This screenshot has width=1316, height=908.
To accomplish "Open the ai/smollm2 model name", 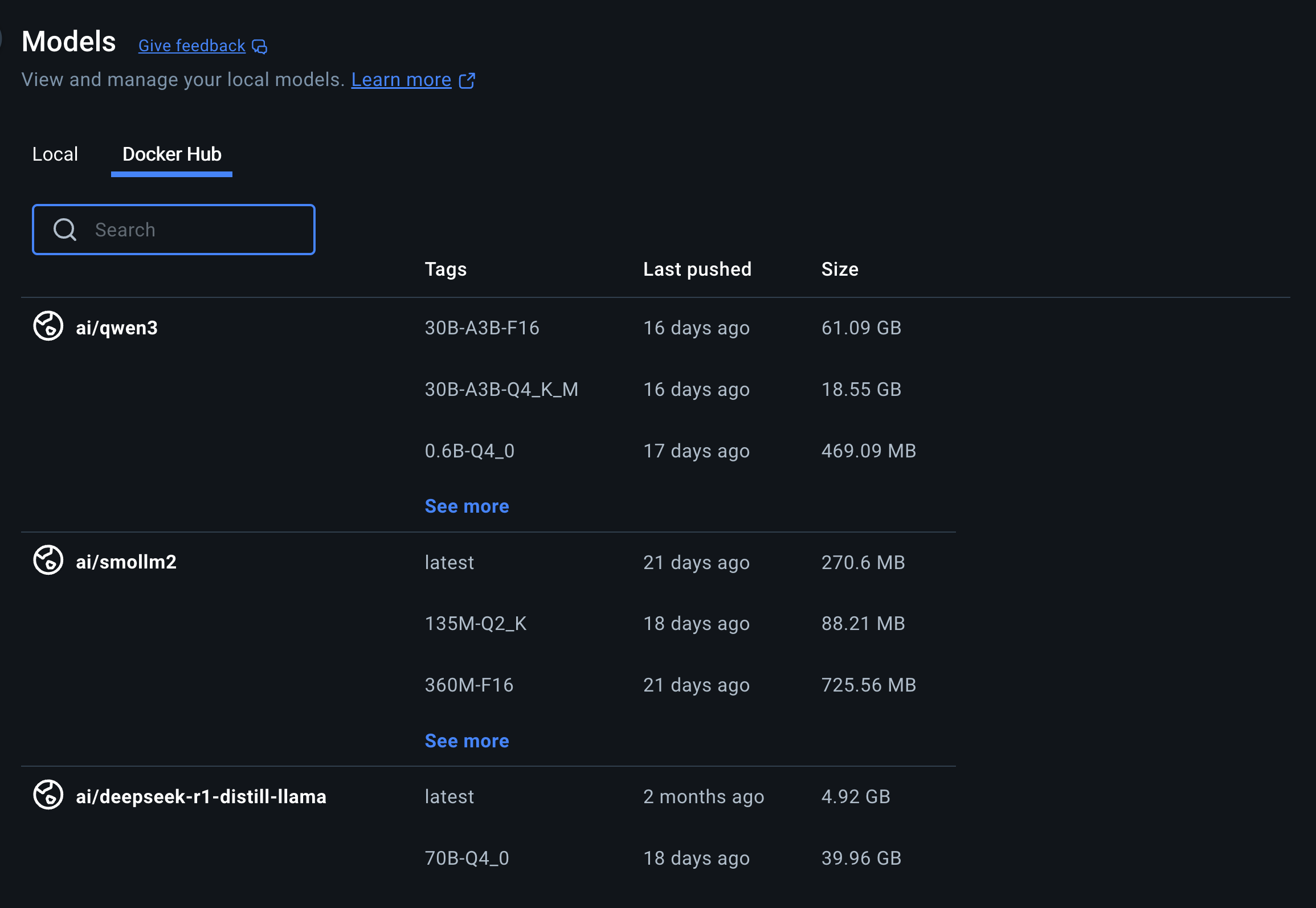I will click(126, 562).
